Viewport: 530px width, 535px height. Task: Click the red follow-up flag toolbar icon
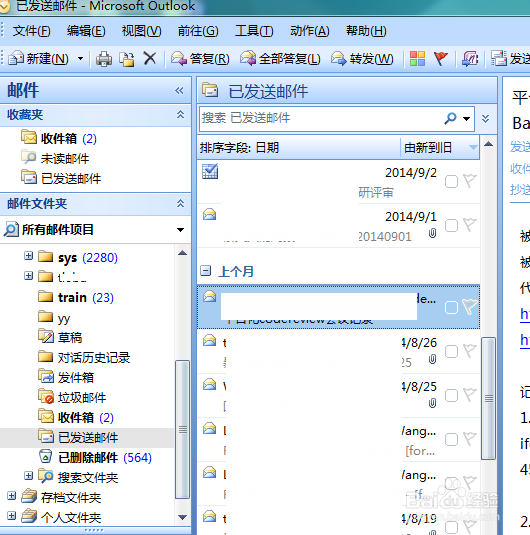coord(440,59)
